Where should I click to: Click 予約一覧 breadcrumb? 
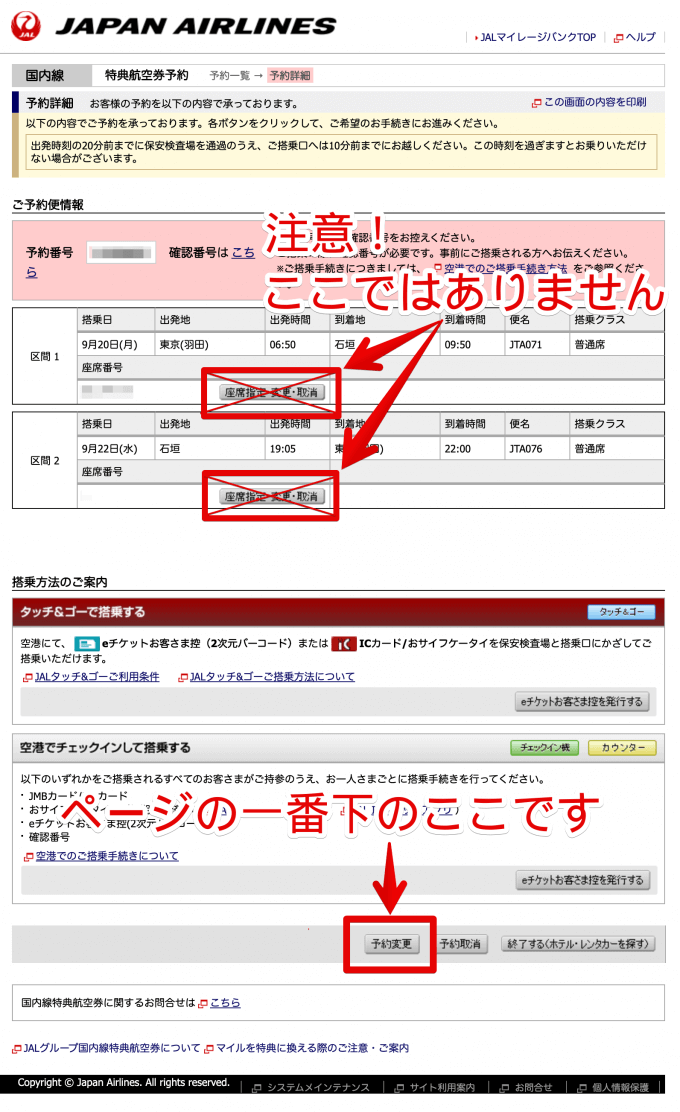click(230, 75)
